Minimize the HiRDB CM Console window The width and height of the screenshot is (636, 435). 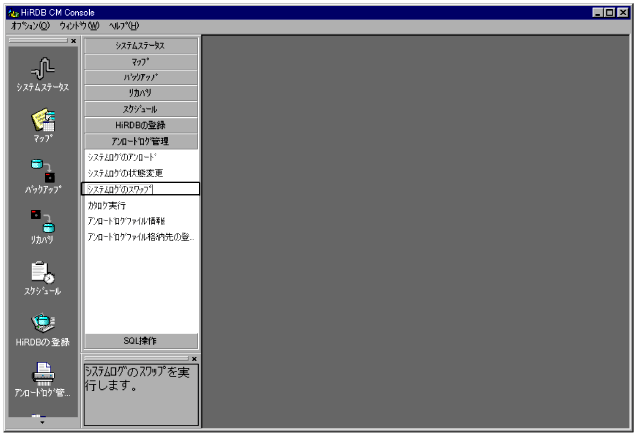coord(597,13)
